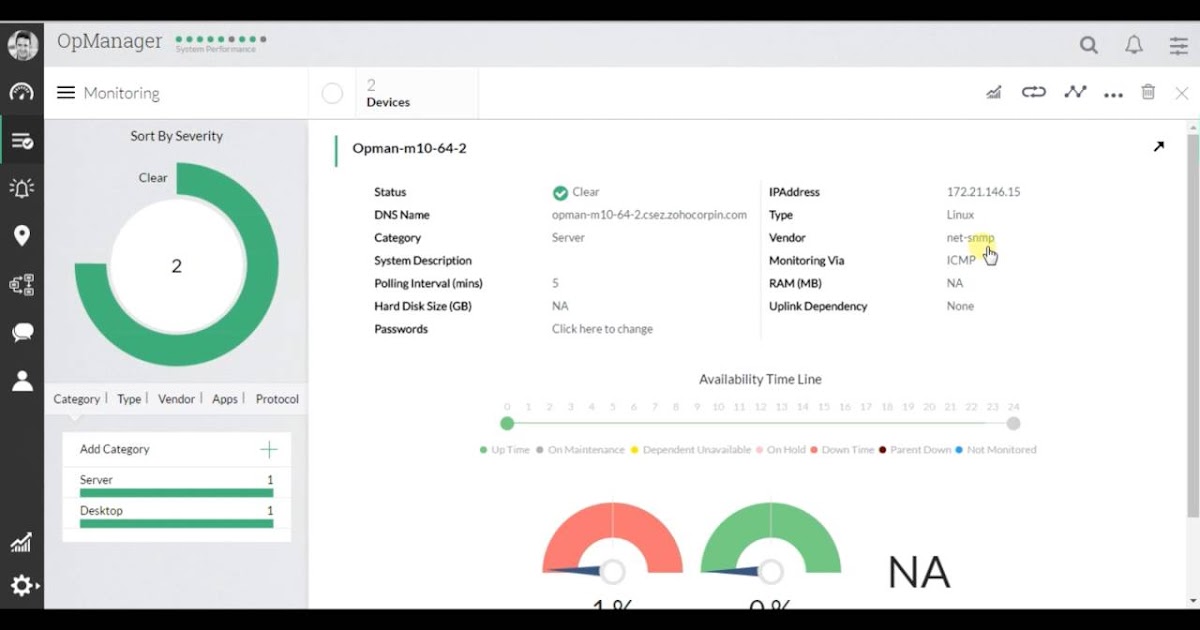This screenshot has width=1200, height=630.
Task: Open the display options sliders icon
Action: [x=1179, y=45]
